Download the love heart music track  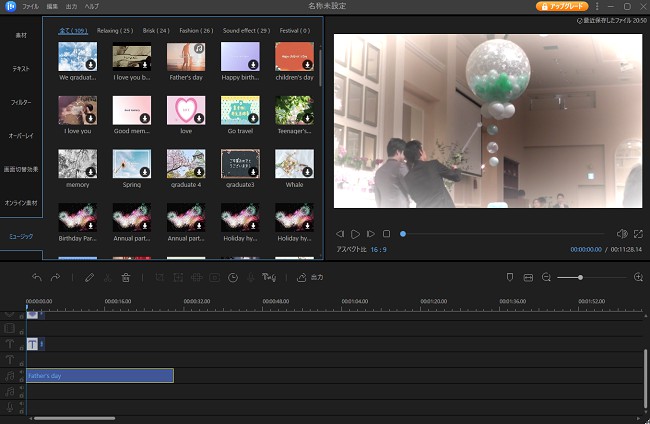(199, 118)
